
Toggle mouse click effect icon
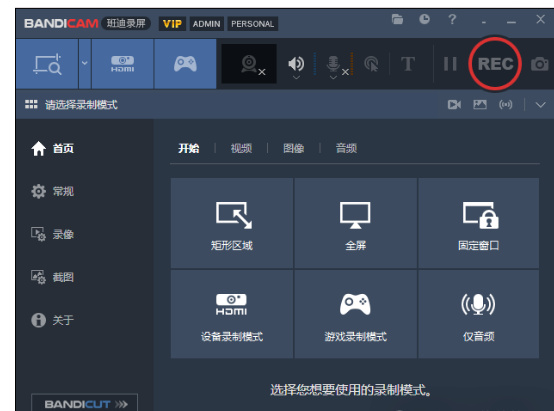[371, 64]
